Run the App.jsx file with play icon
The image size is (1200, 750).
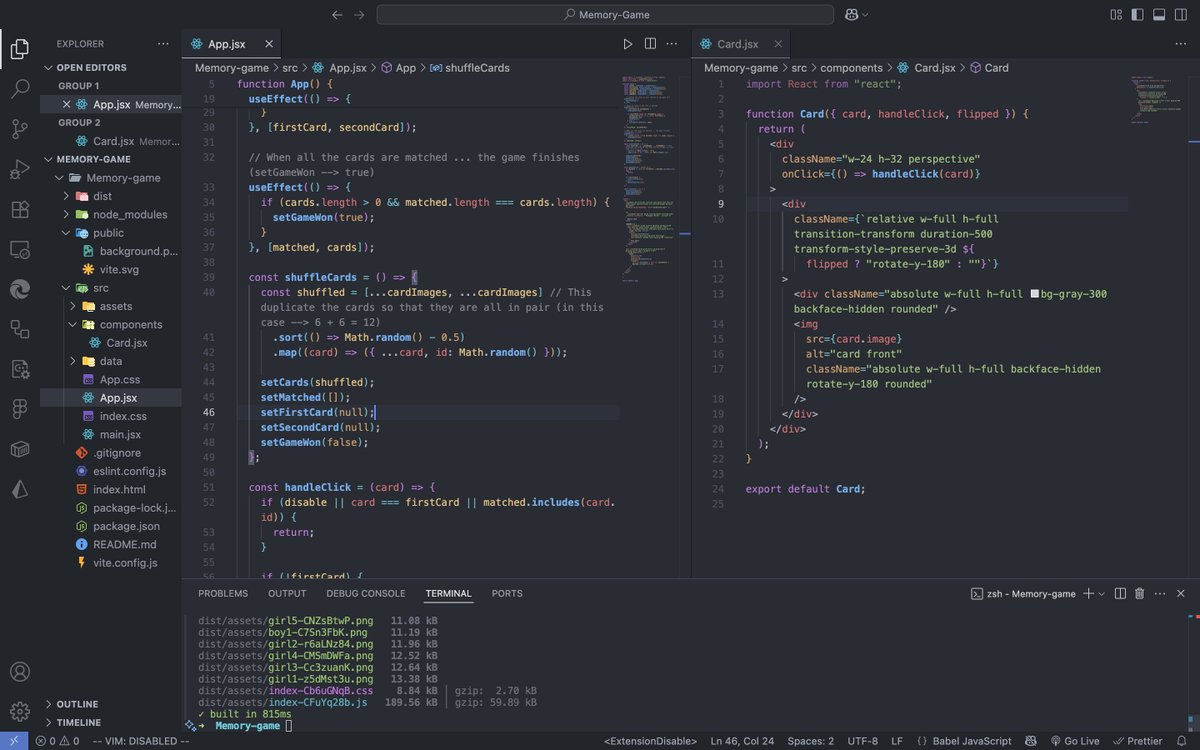[x=628, y=44]
